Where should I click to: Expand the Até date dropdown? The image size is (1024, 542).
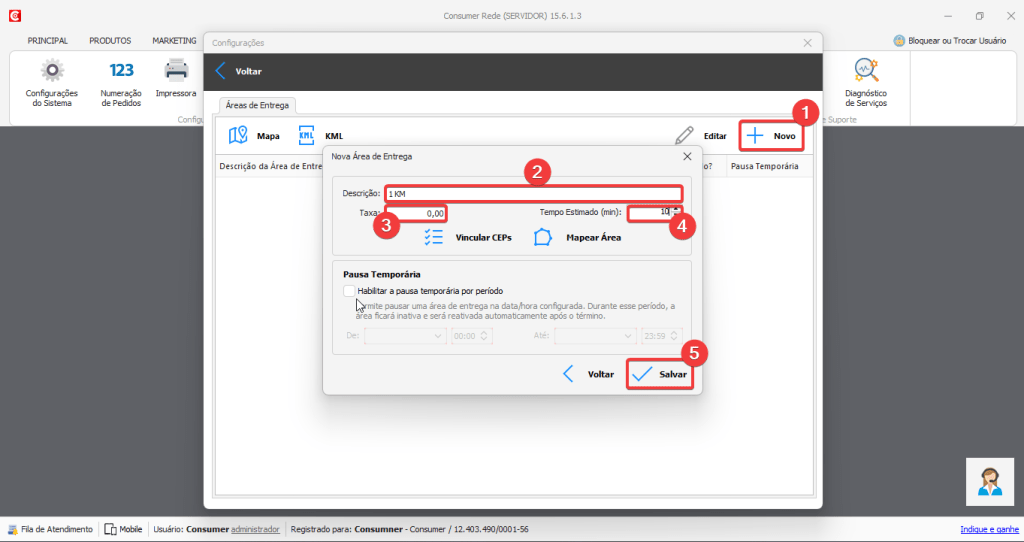pos(627,336)
